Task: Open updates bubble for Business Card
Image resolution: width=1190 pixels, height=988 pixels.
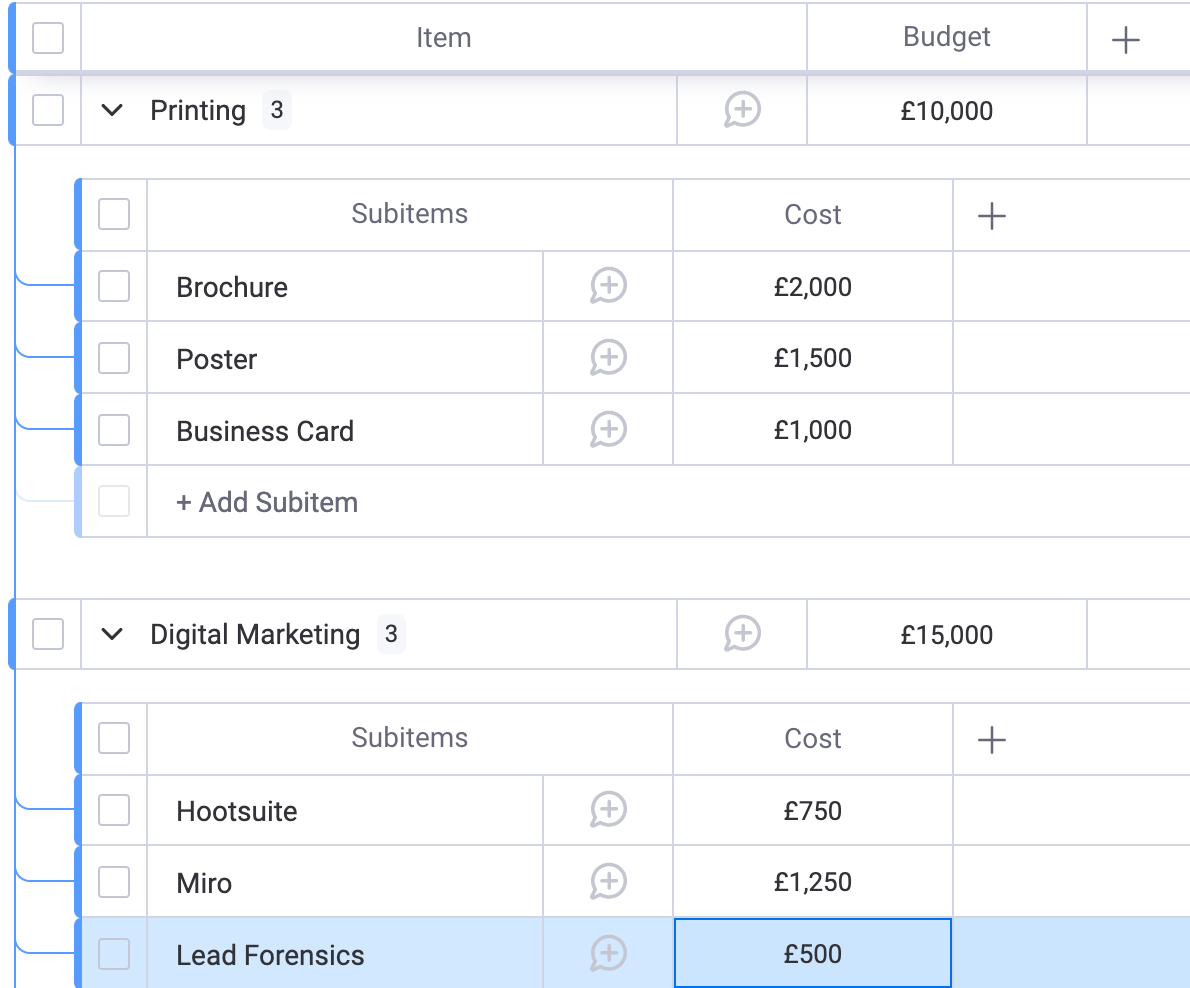Action: coord(608,430)
